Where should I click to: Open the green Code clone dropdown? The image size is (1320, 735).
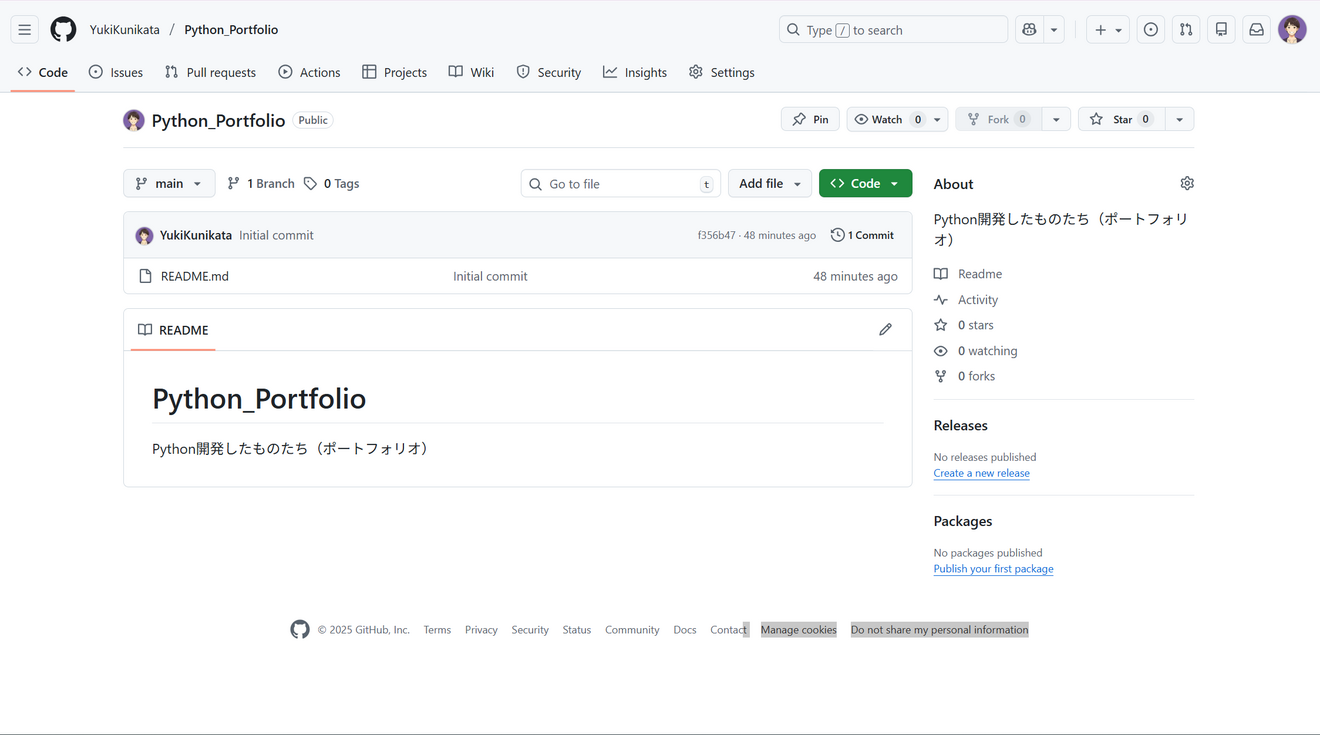click(865, 183)
